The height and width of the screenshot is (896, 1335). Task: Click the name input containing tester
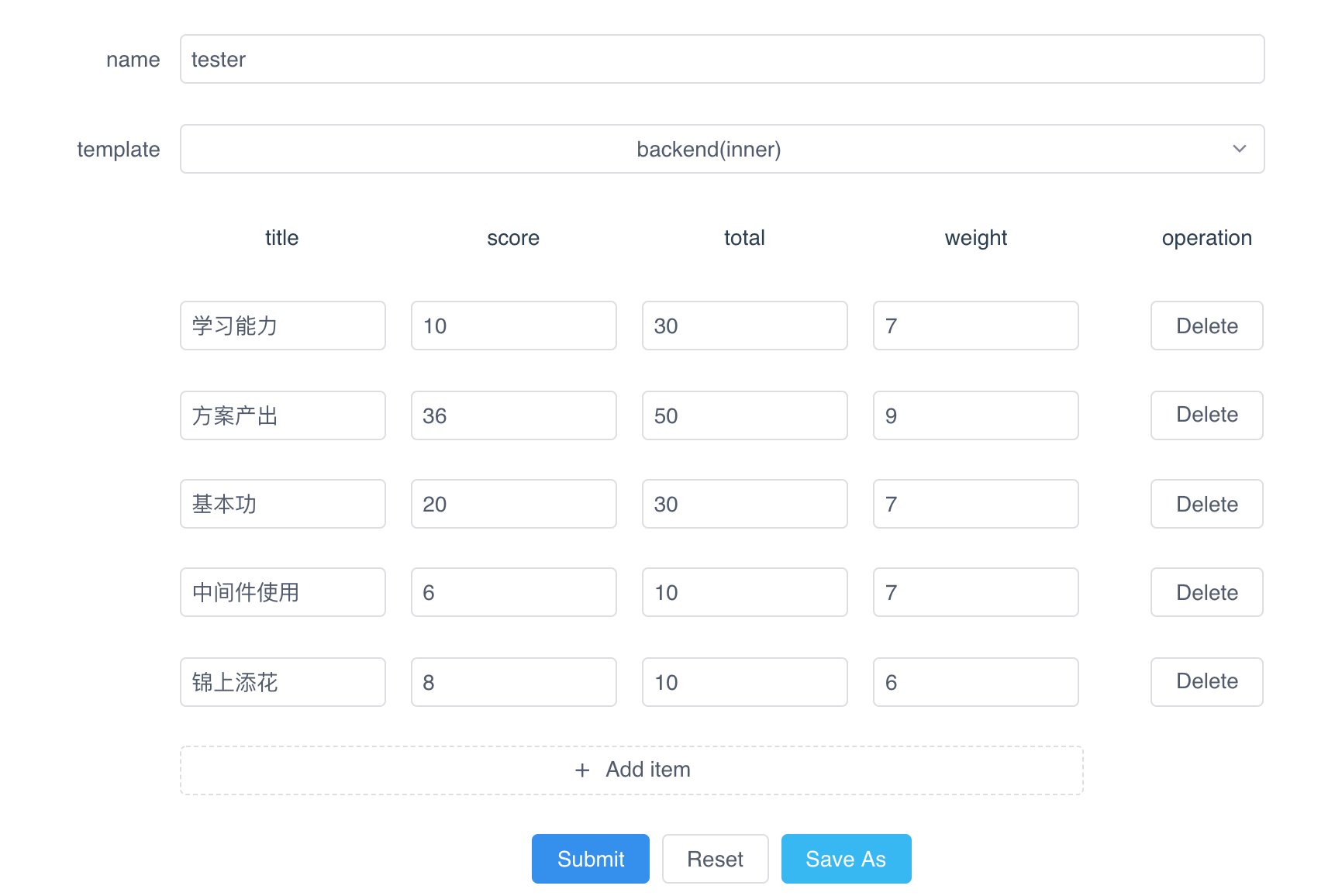coord(722,59)
